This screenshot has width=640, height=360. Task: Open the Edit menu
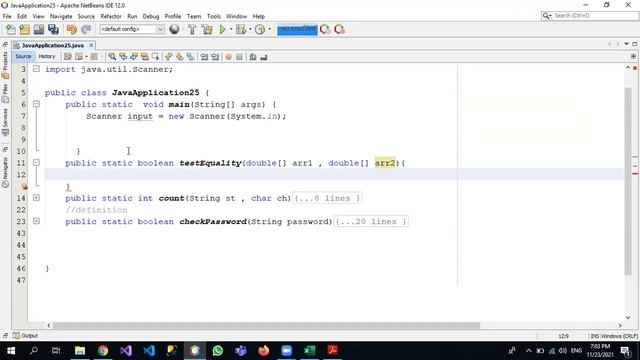click(22, 16)
